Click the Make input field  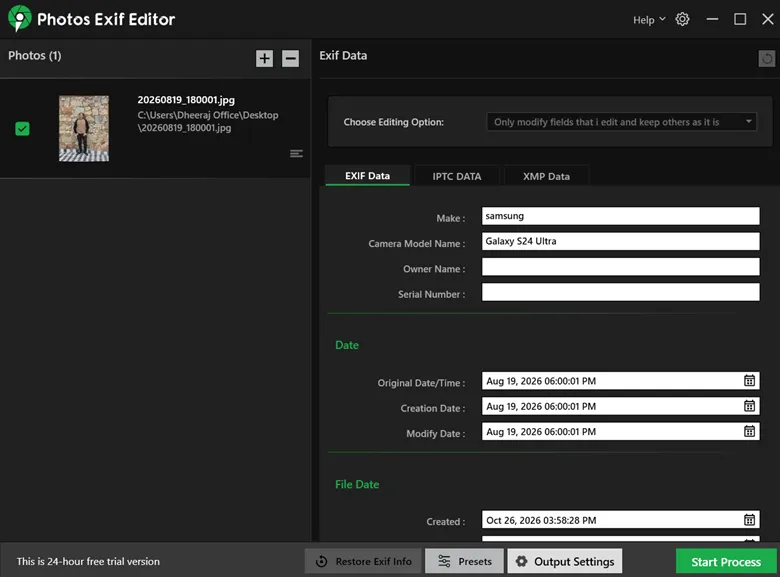tap(620, 216)
